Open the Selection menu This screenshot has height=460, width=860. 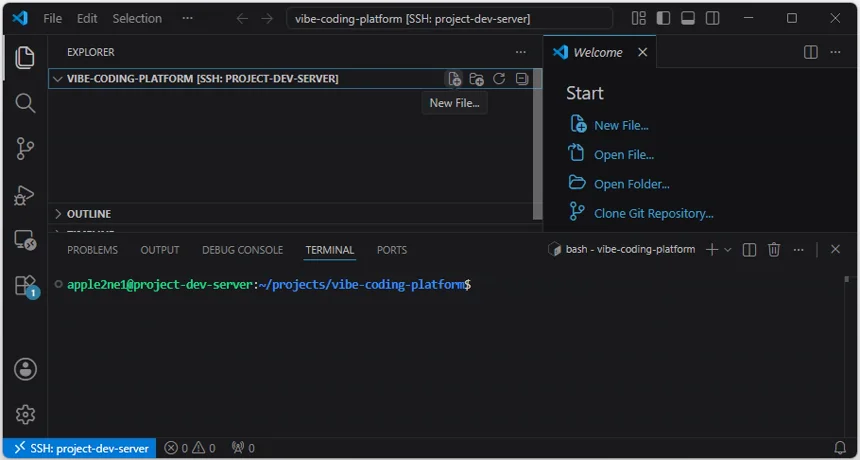pyautogui.click(x=137, y=19)
